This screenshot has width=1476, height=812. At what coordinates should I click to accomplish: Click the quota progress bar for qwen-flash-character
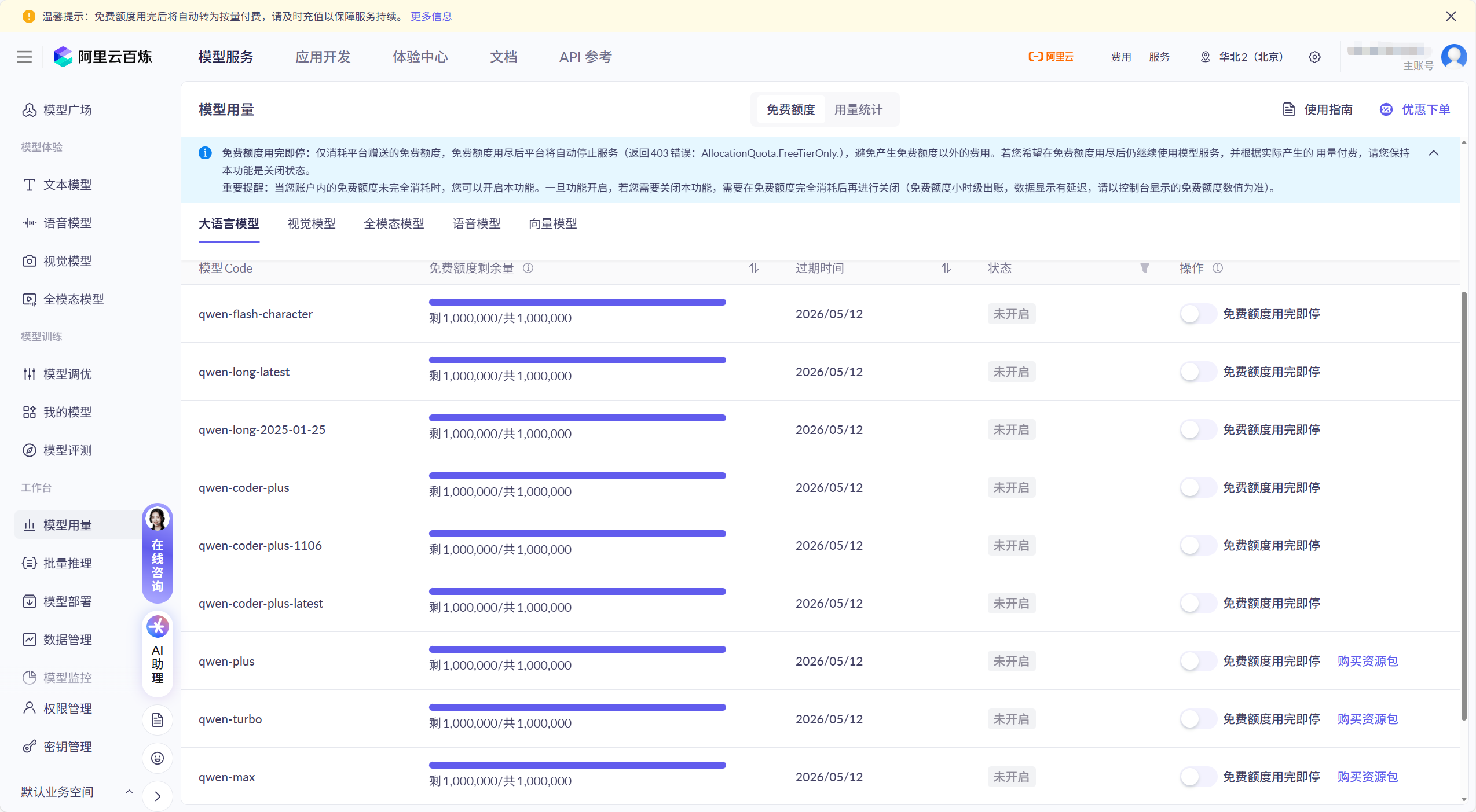577,302
